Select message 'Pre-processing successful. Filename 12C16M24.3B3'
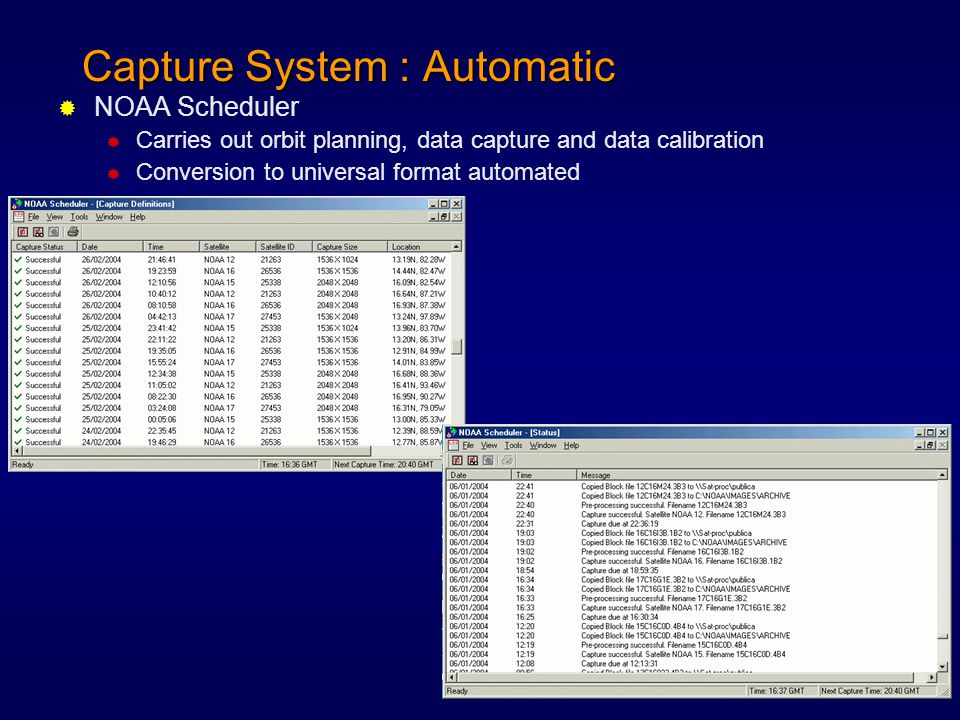 pos(664,505)
